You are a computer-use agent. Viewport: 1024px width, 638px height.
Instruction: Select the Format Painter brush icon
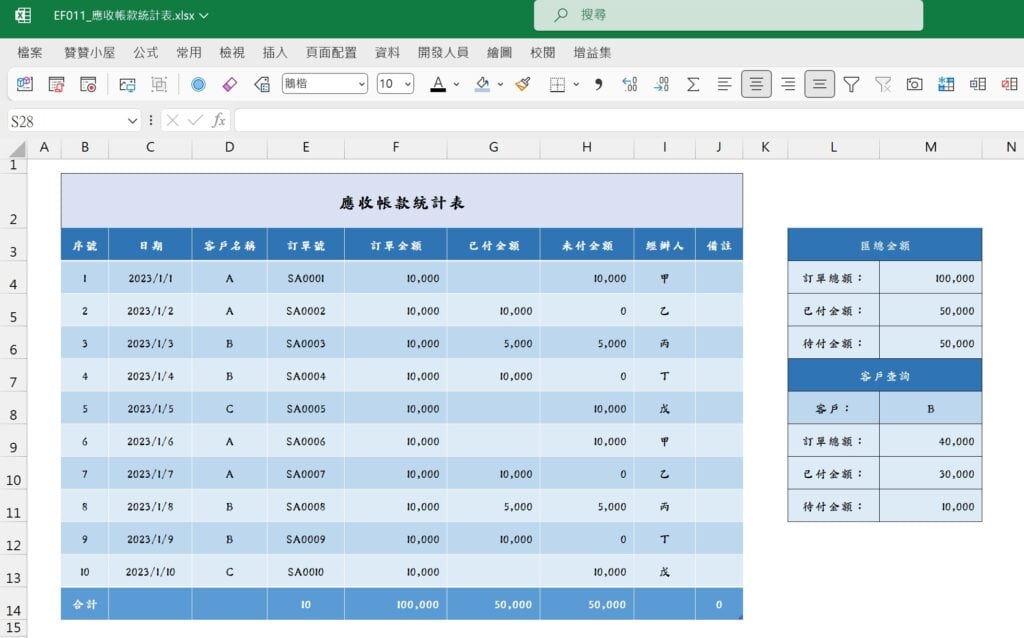click(524, 84)
